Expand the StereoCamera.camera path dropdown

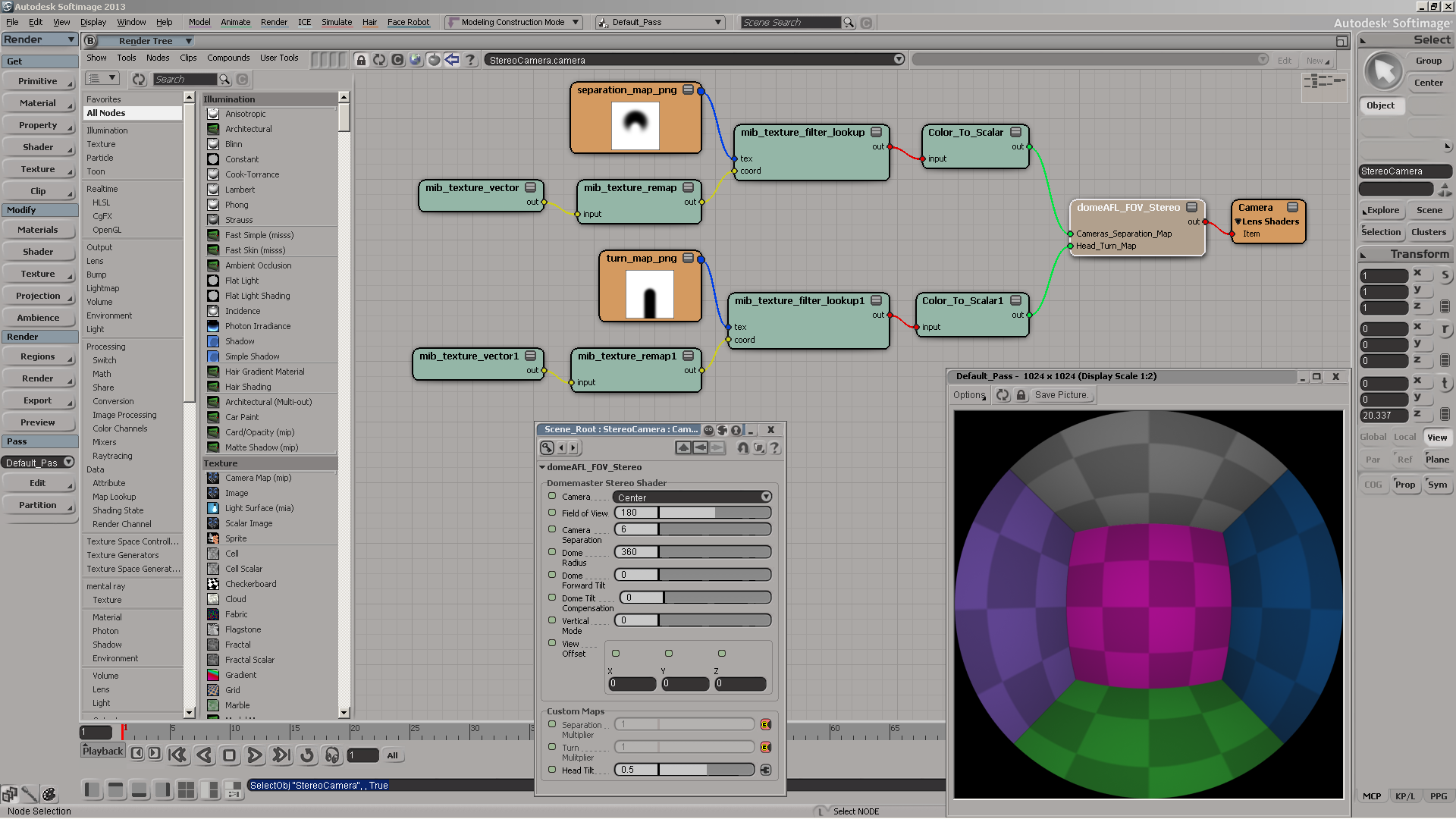pos(899,60)
